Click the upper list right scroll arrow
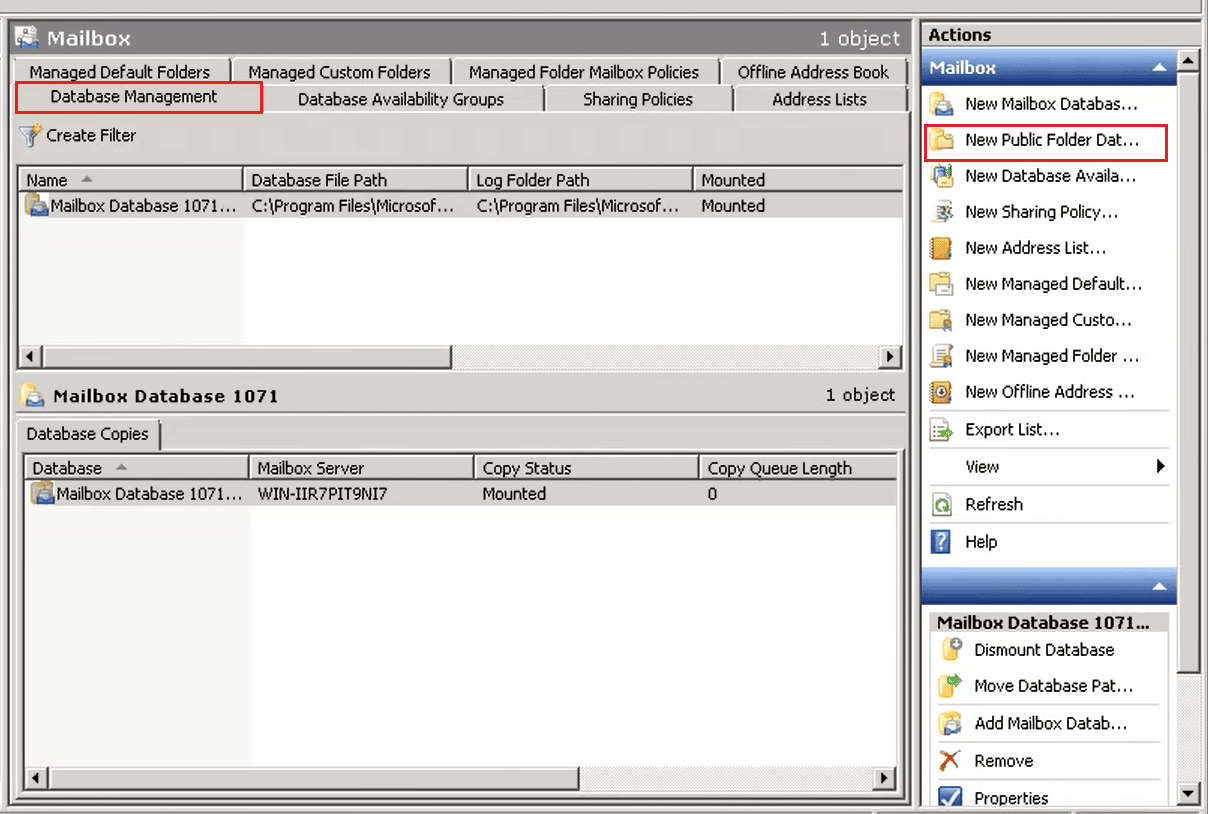This screenshot has height=814, width=1208. [x=890, y=356]
